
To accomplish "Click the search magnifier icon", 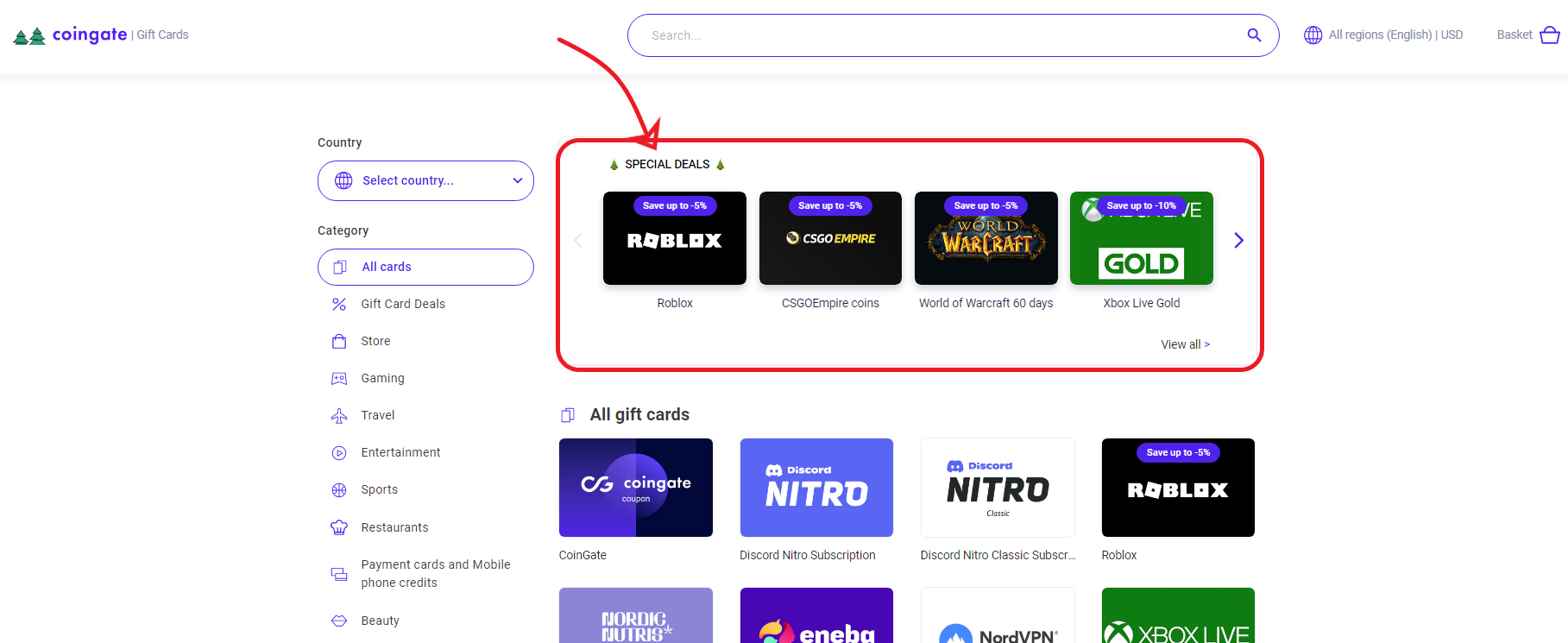I will pyautogui.click(x=1254, y=35).
